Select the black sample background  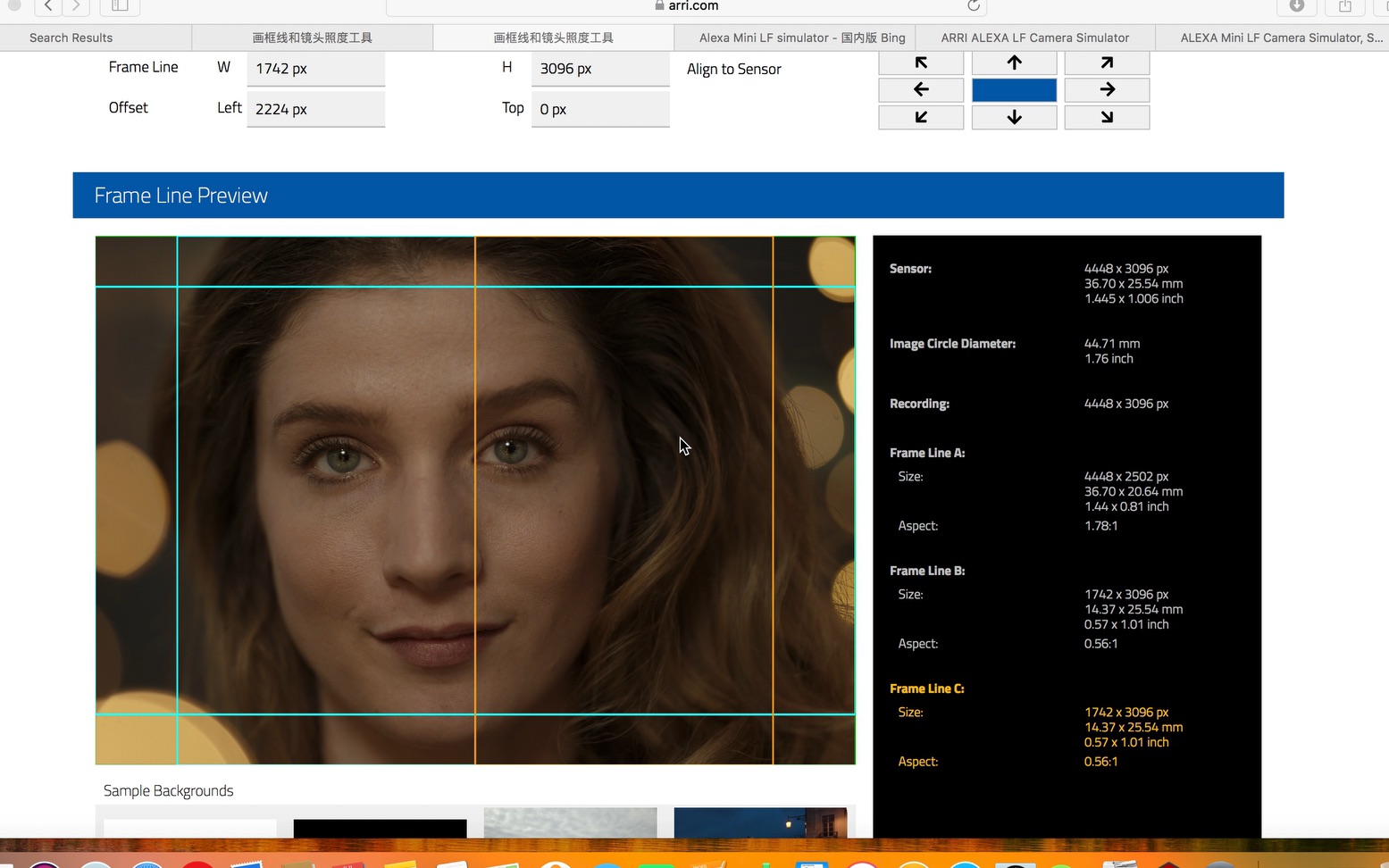coord(380,829)
